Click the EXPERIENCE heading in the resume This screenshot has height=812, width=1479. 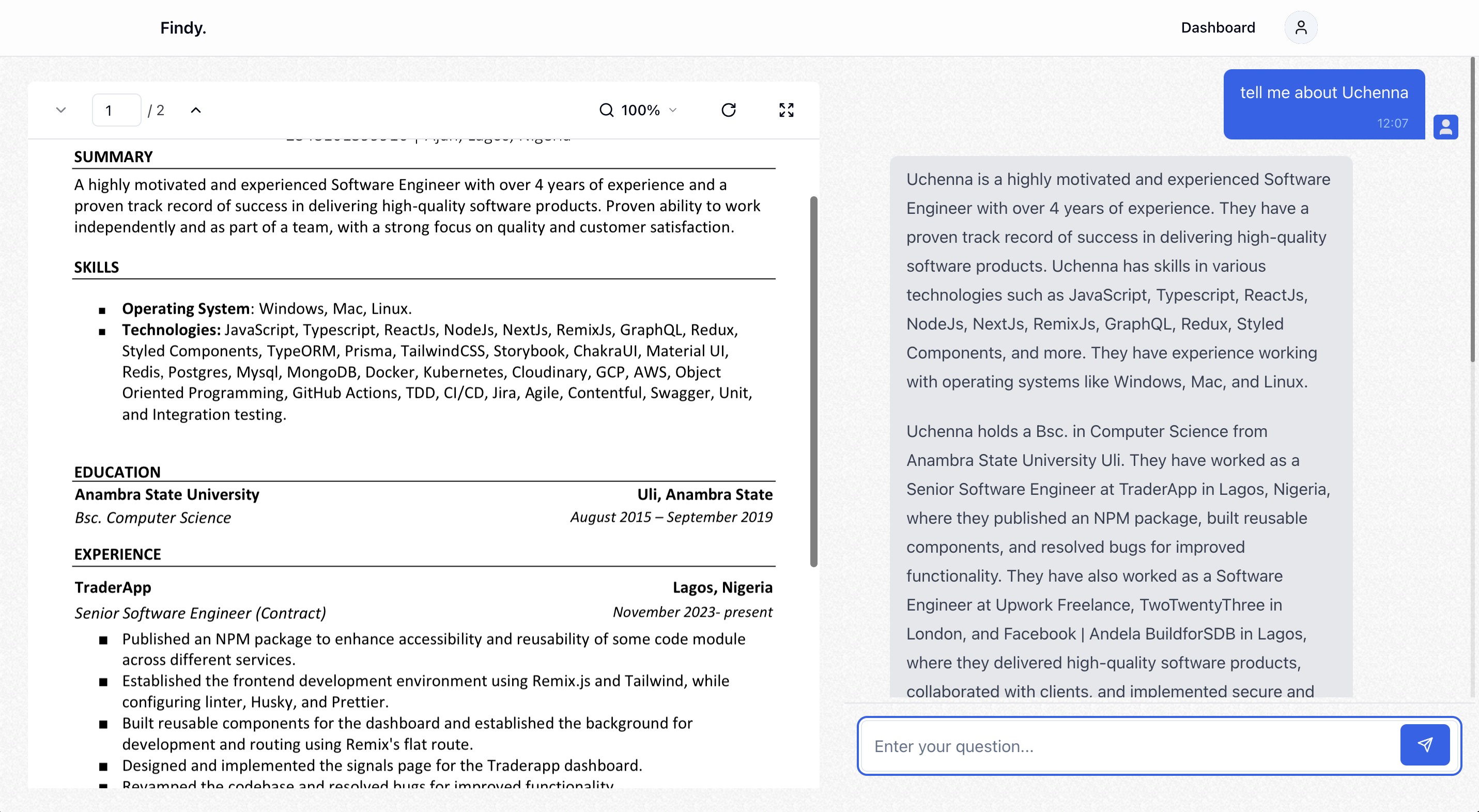click(x=118, y=554)
